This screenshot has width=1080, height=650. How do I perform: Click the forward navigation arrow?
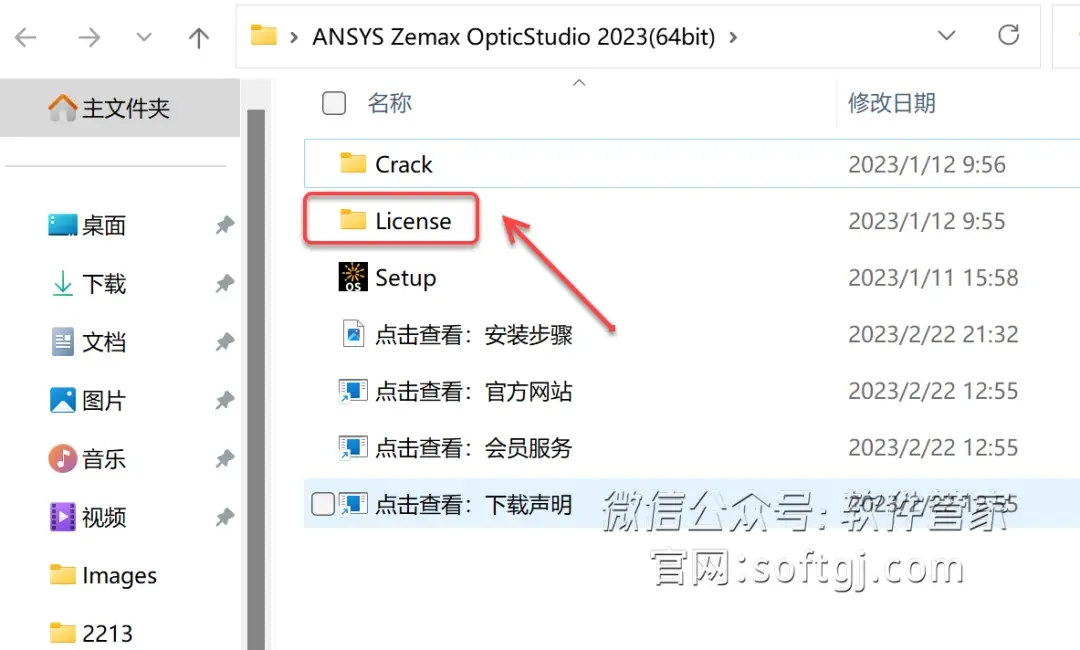[89, 37]
